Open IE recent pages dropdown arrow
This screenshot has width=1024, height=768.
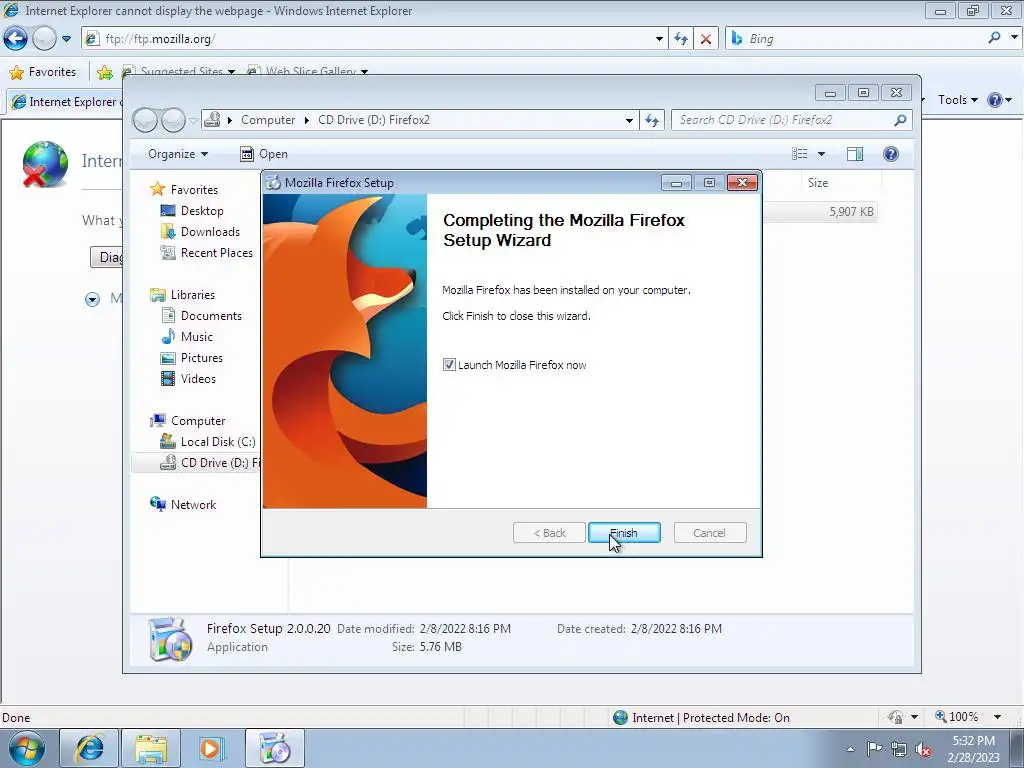coord(67,39)
